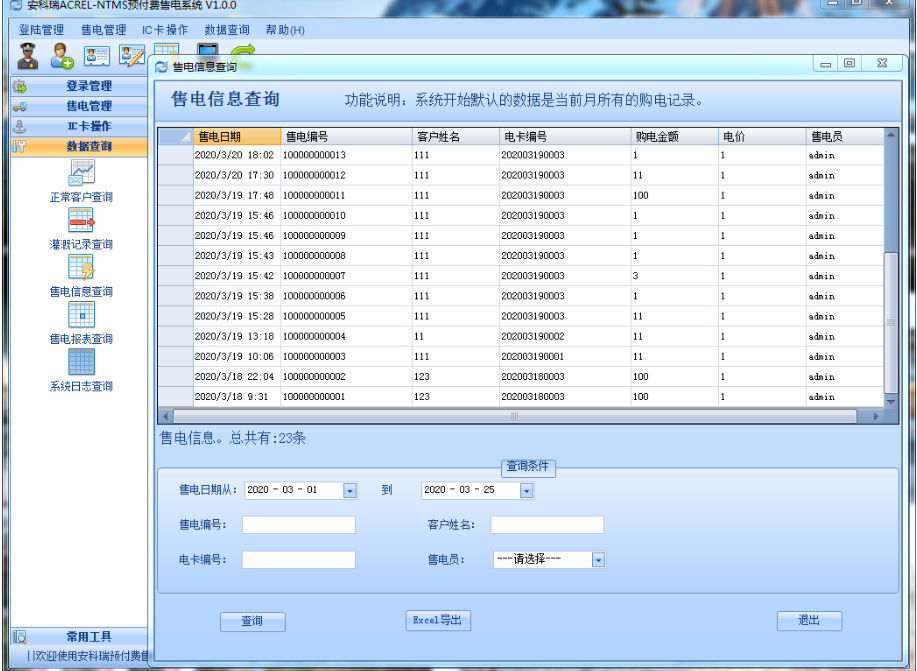Click the customer ID card toolbar icon

(97, 56)
